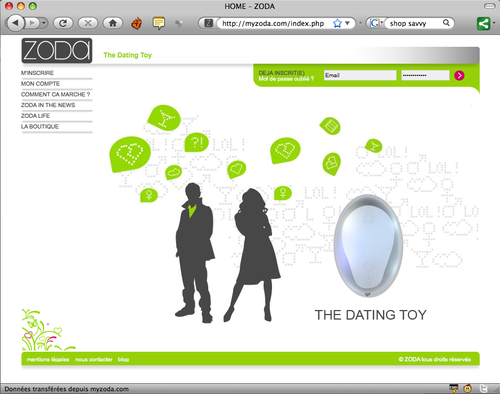Click the stop loading X button
The width and height of the screenshot is (500, 394).
[x=88, y=23]
